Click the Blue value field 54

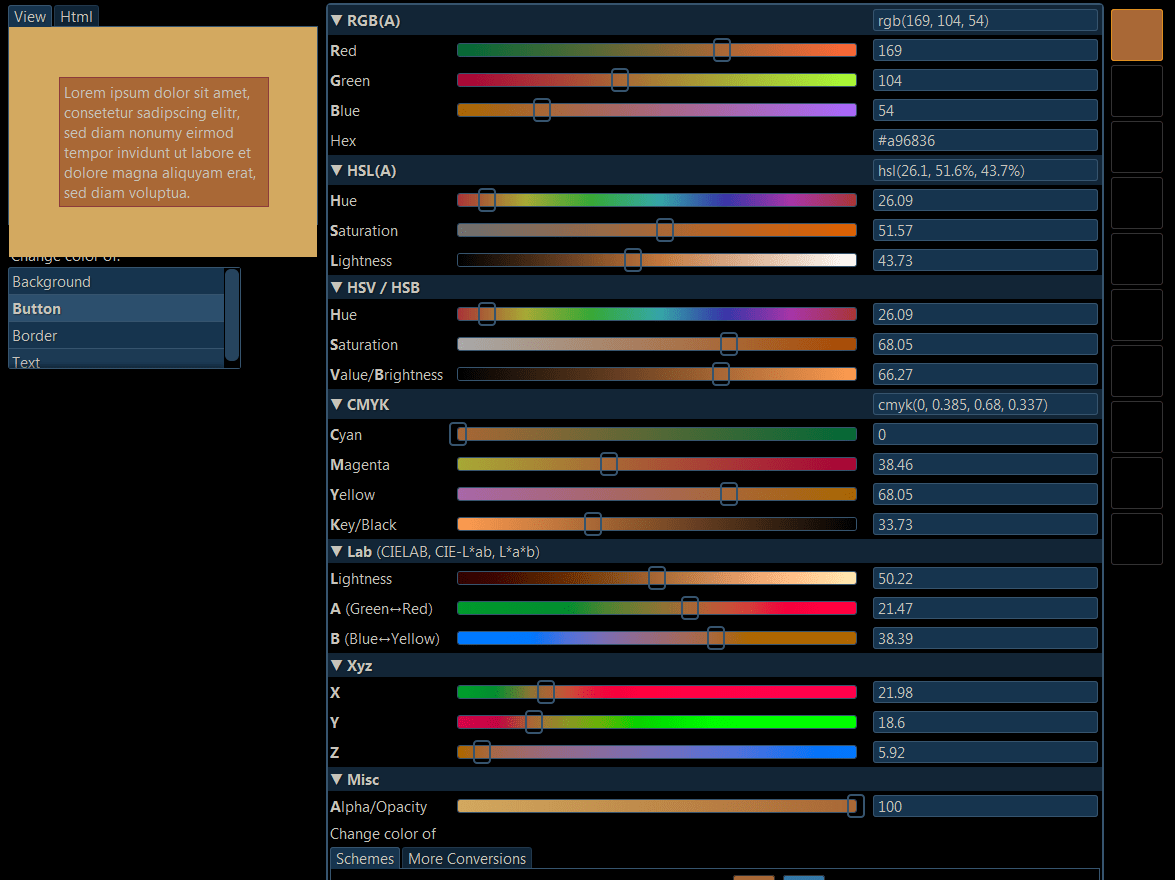pos(985,111)
